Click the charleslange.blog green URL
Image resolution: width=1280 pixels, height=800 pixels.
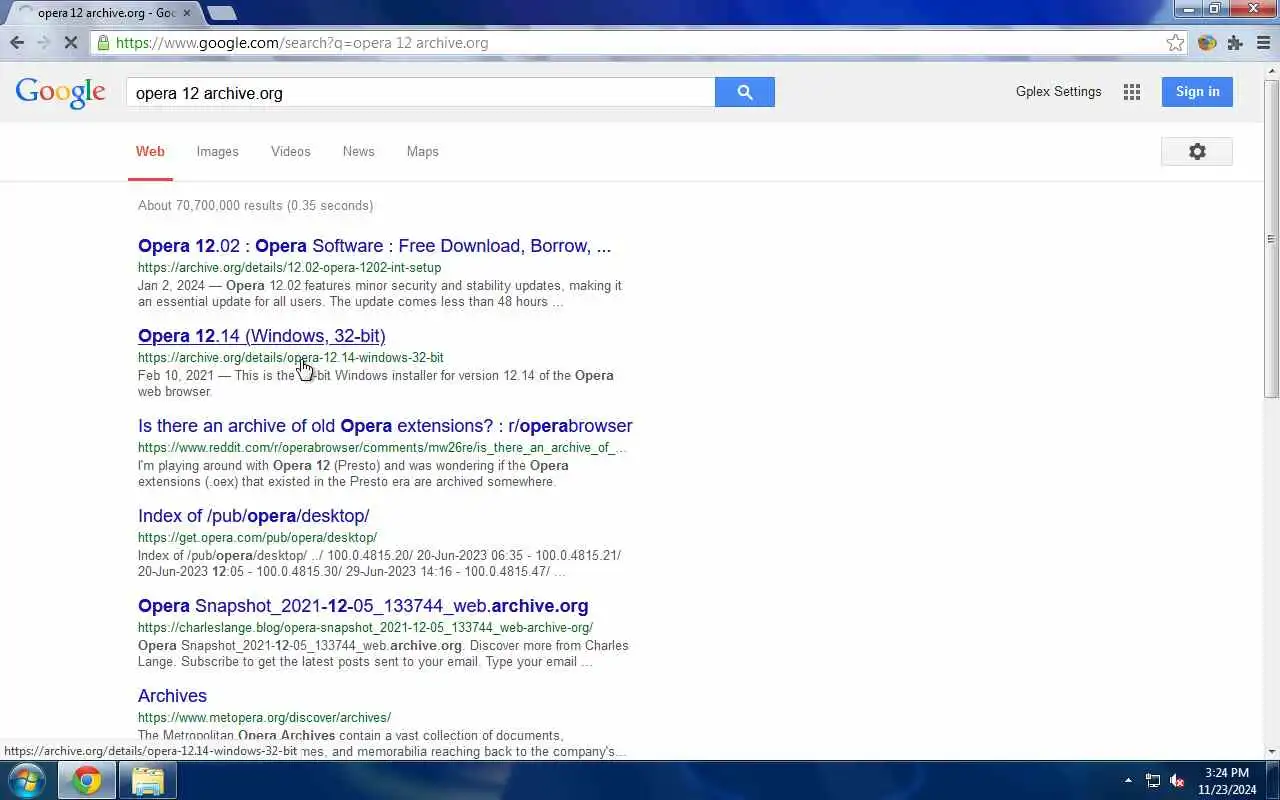tap(365, 628)
